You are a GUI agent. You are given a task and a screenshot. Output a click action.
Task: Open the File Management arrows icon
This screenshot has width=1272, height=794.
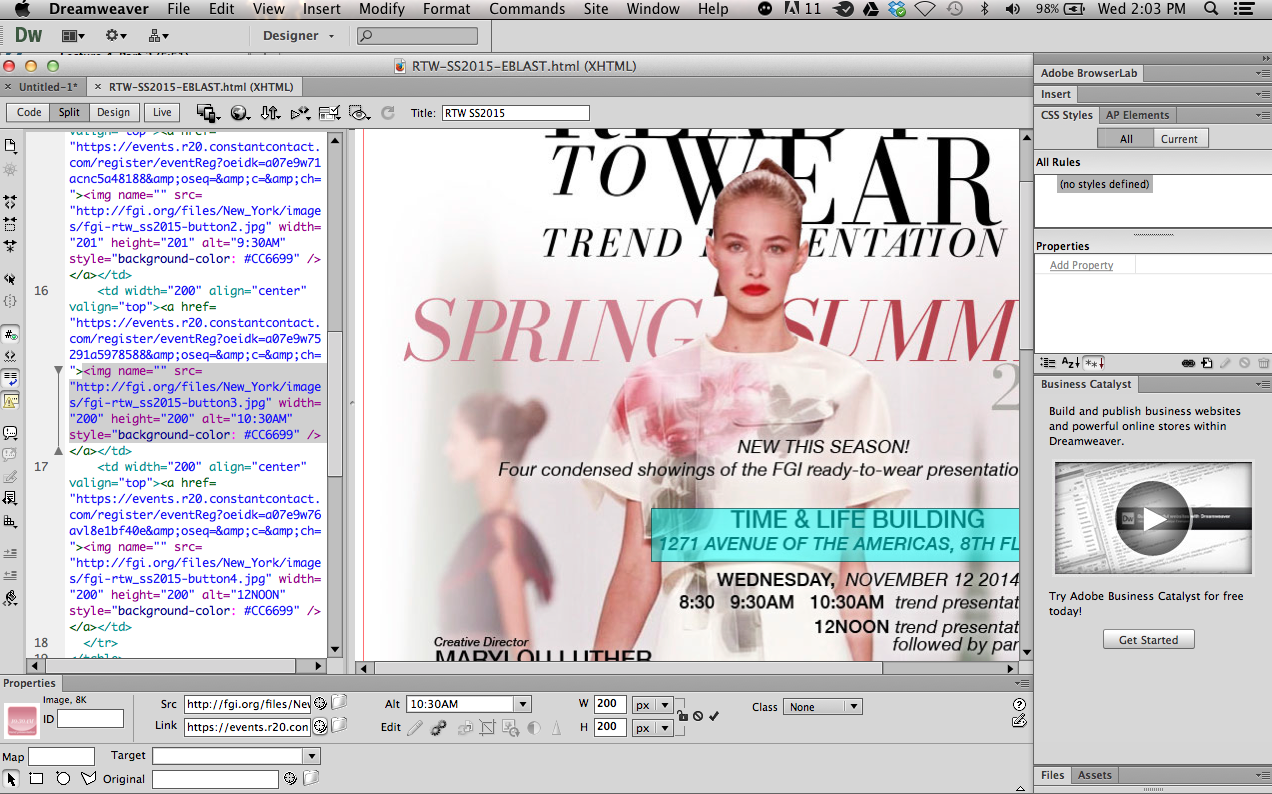pos(270,113)
